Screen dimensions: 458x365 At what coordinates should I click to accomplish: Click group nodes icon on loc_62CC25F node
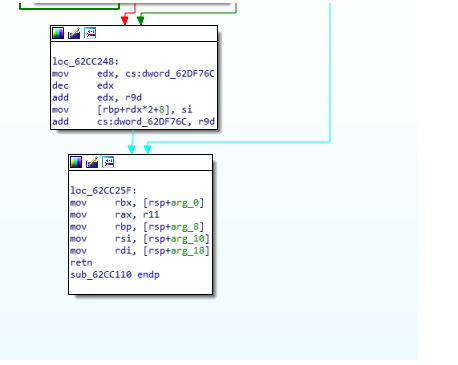(108, 162)
